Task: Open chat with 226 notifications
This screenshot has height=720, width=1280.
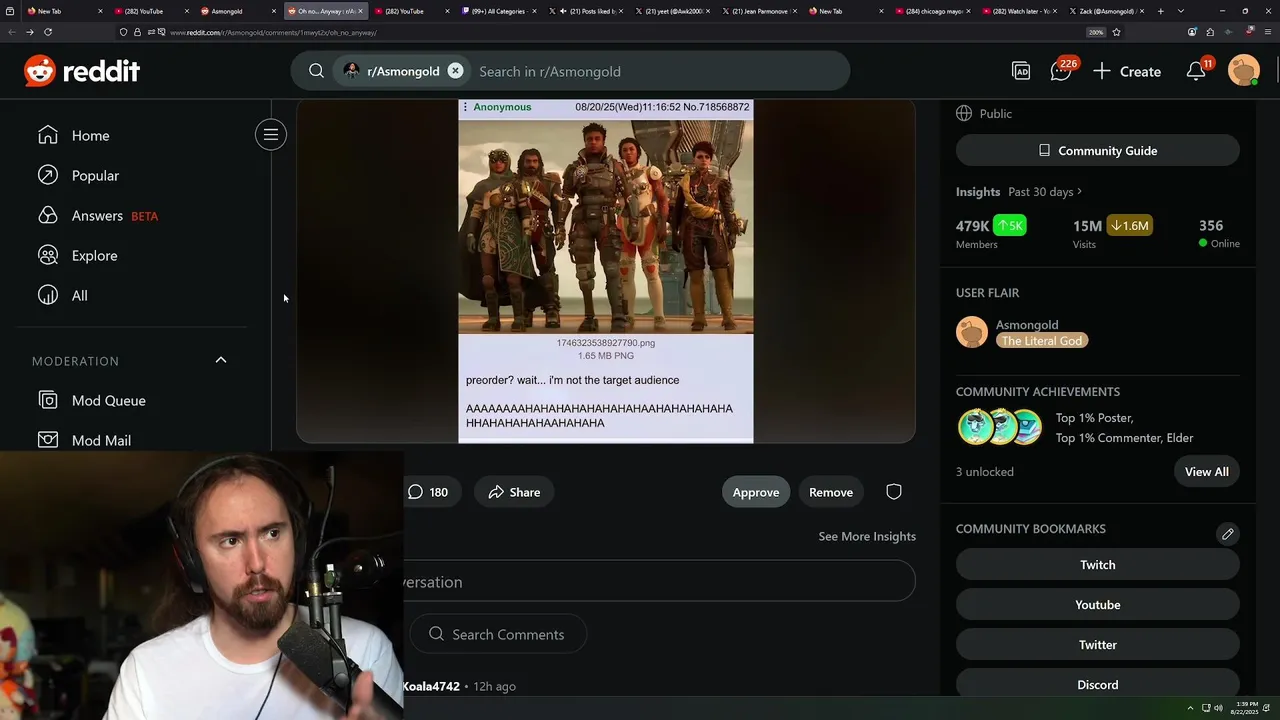Action: coord(1061,71)
